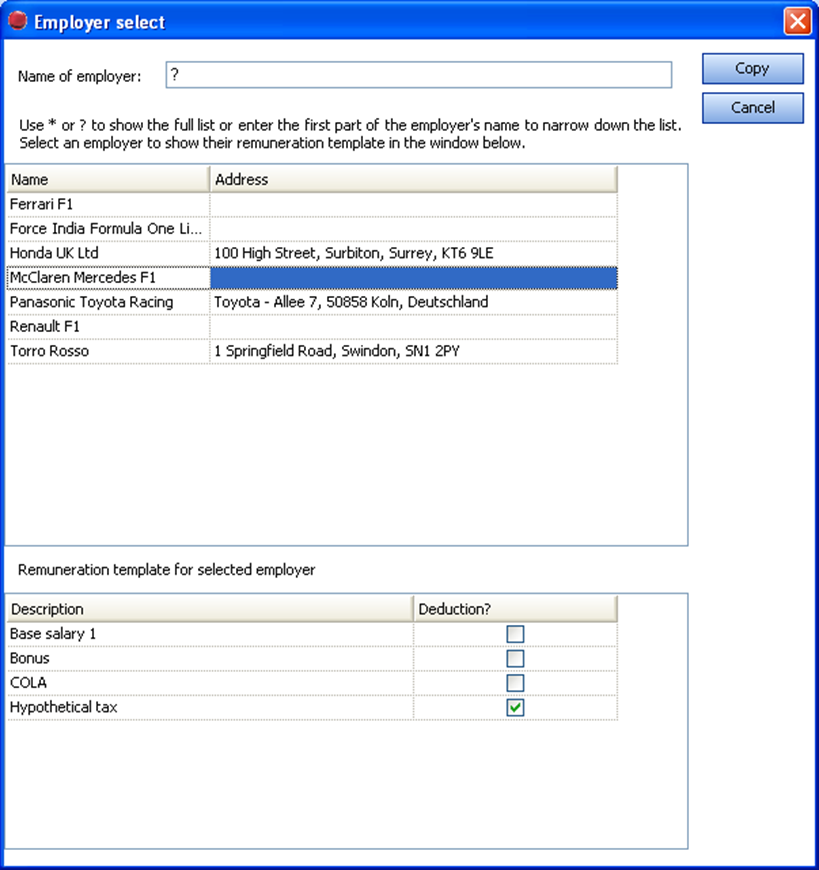Close the Employer select dialog
Screen dimensions: 819x870
(797, 22)
